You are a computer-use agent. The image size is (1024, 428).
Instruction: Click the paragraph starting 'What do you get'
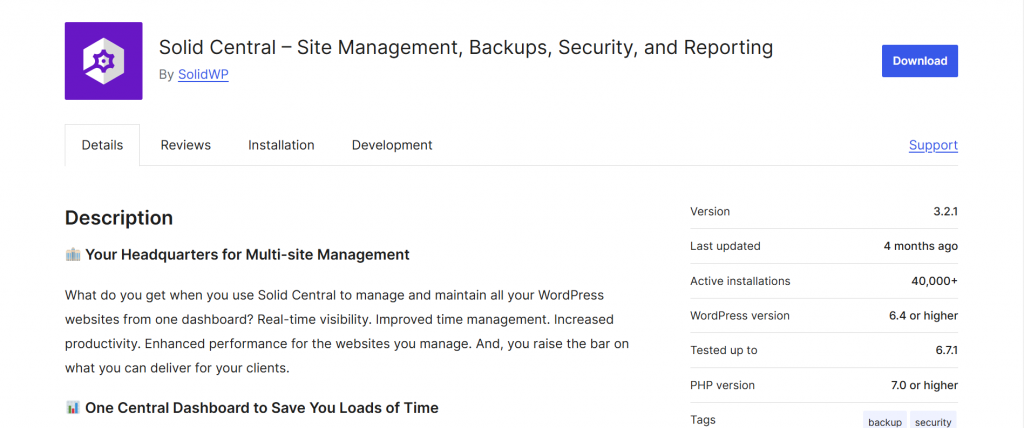point(347,331)
